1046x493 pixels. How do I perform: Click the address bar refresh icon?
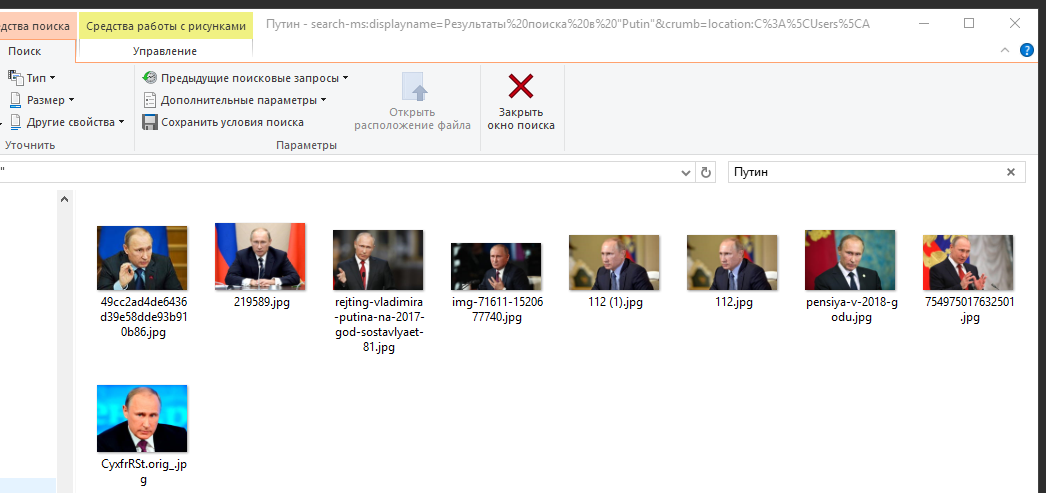click(705, 173)
